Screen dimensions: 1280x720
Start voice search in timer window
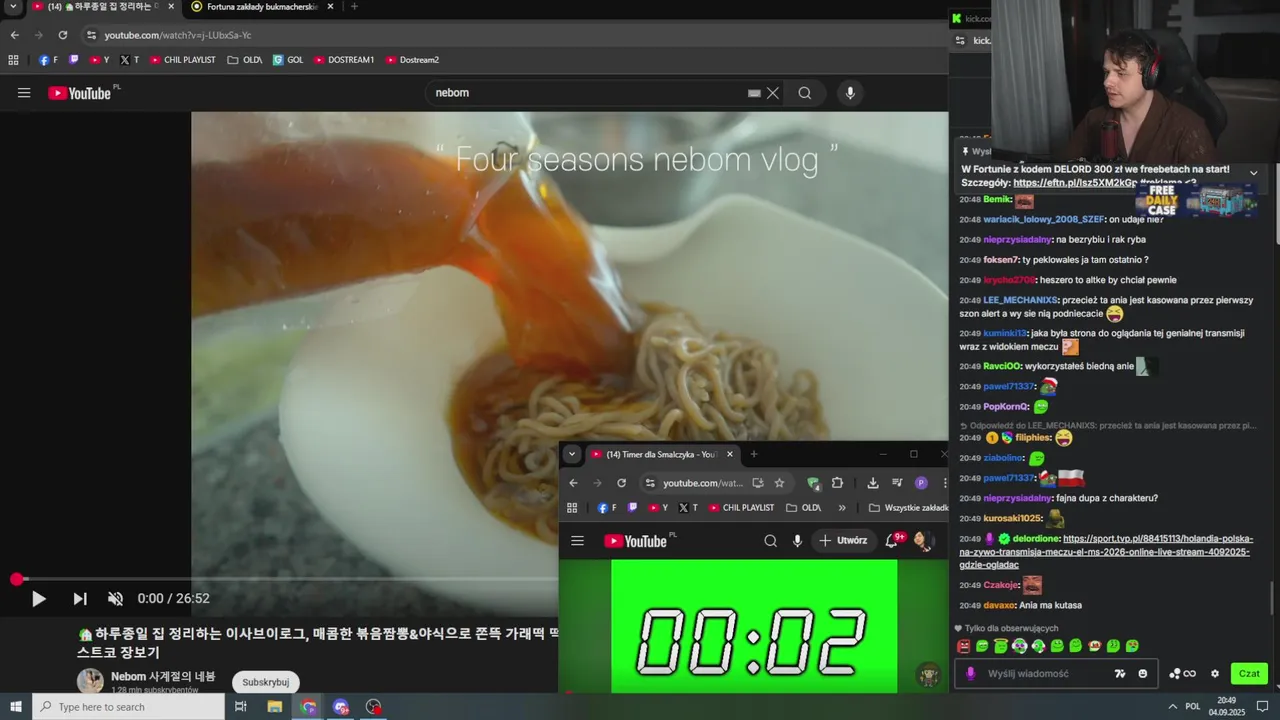[x=797, y=541]
